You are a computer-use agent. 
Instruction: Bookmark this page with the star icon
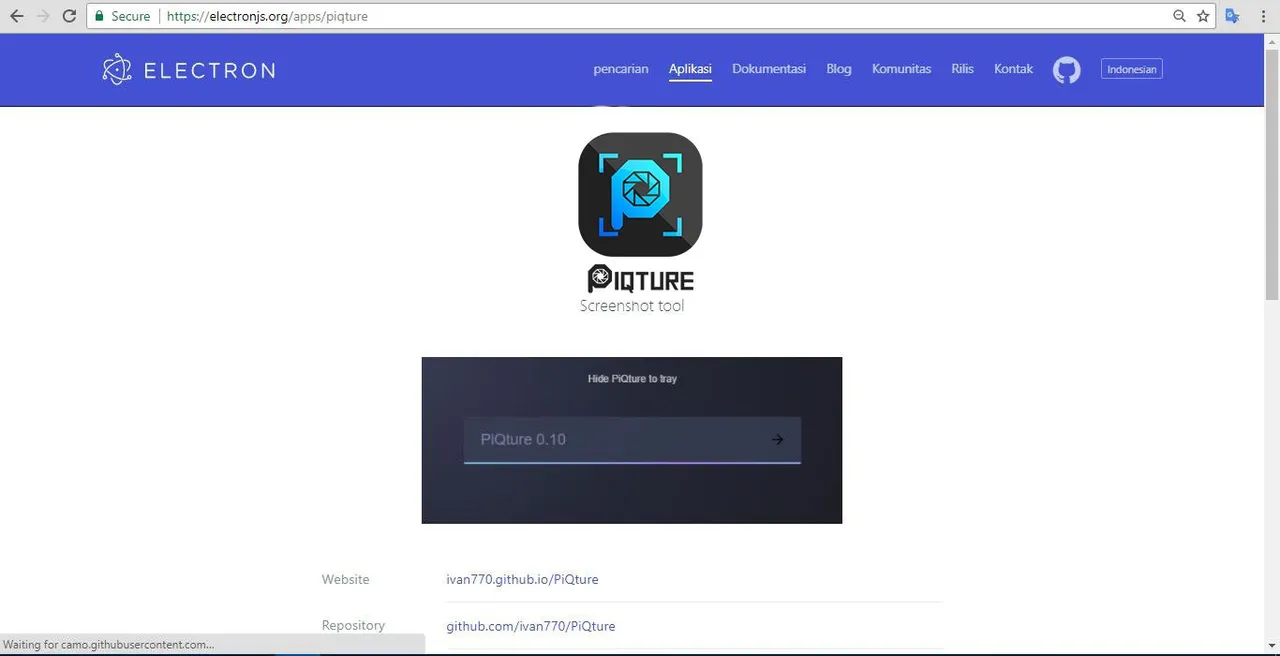(x=1203, y=16)
